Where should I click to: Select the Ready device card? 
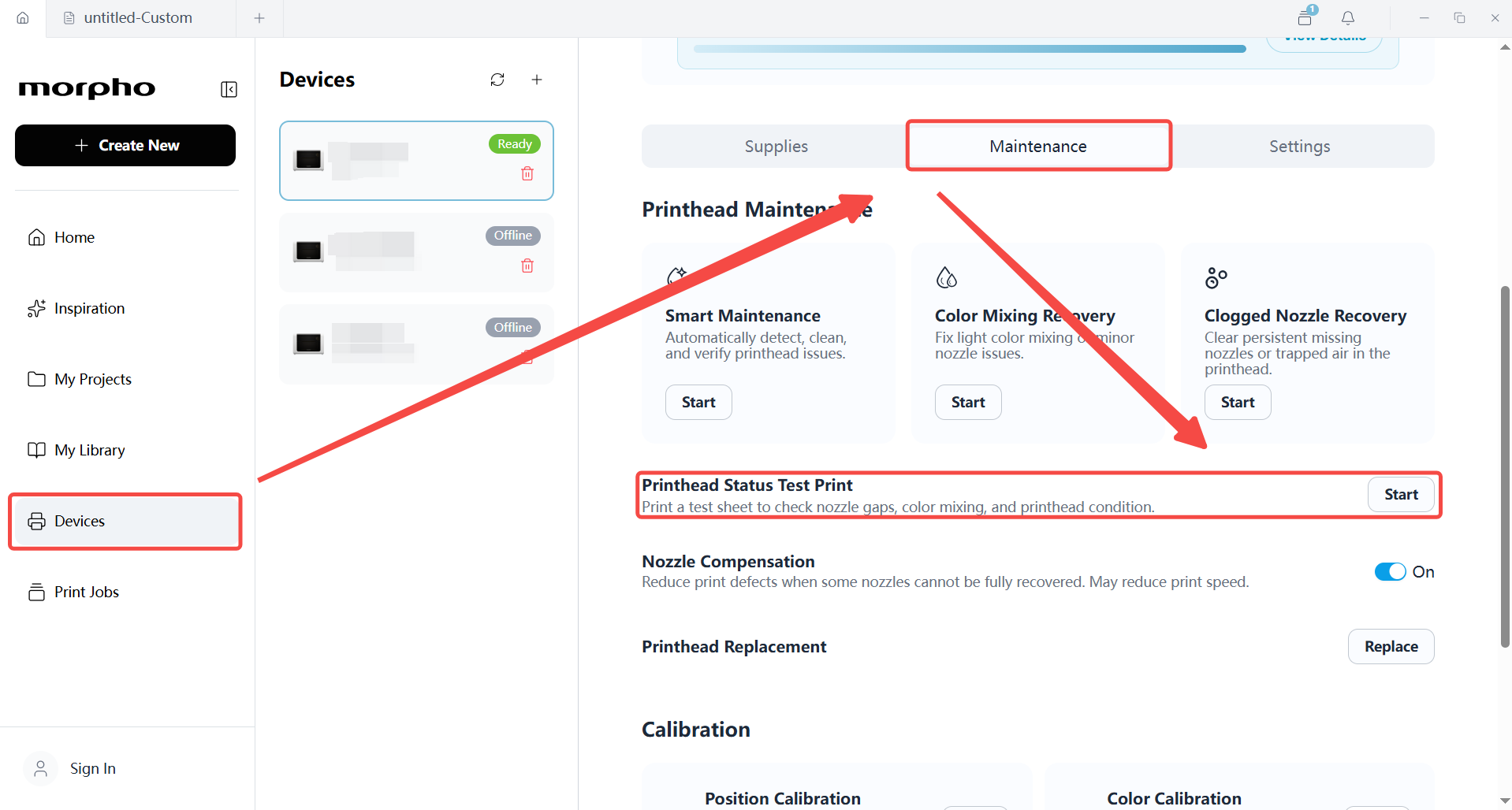pos(416,161)
